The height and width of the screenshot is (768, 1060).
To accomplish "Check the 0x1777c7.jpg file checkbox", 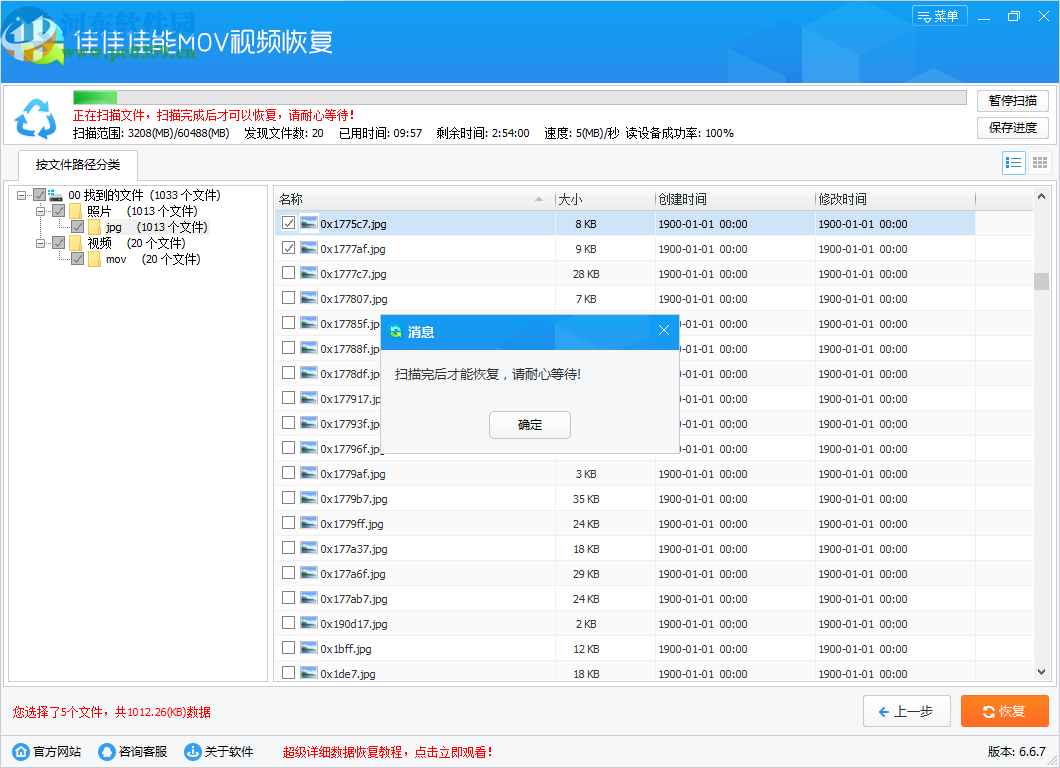I will pos(288,273).
